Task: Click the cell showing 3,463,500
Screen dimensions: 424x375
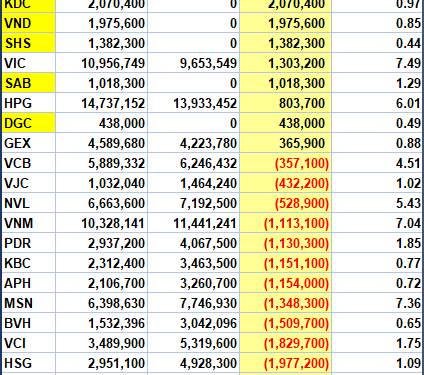Action: (x=194, y=263)
